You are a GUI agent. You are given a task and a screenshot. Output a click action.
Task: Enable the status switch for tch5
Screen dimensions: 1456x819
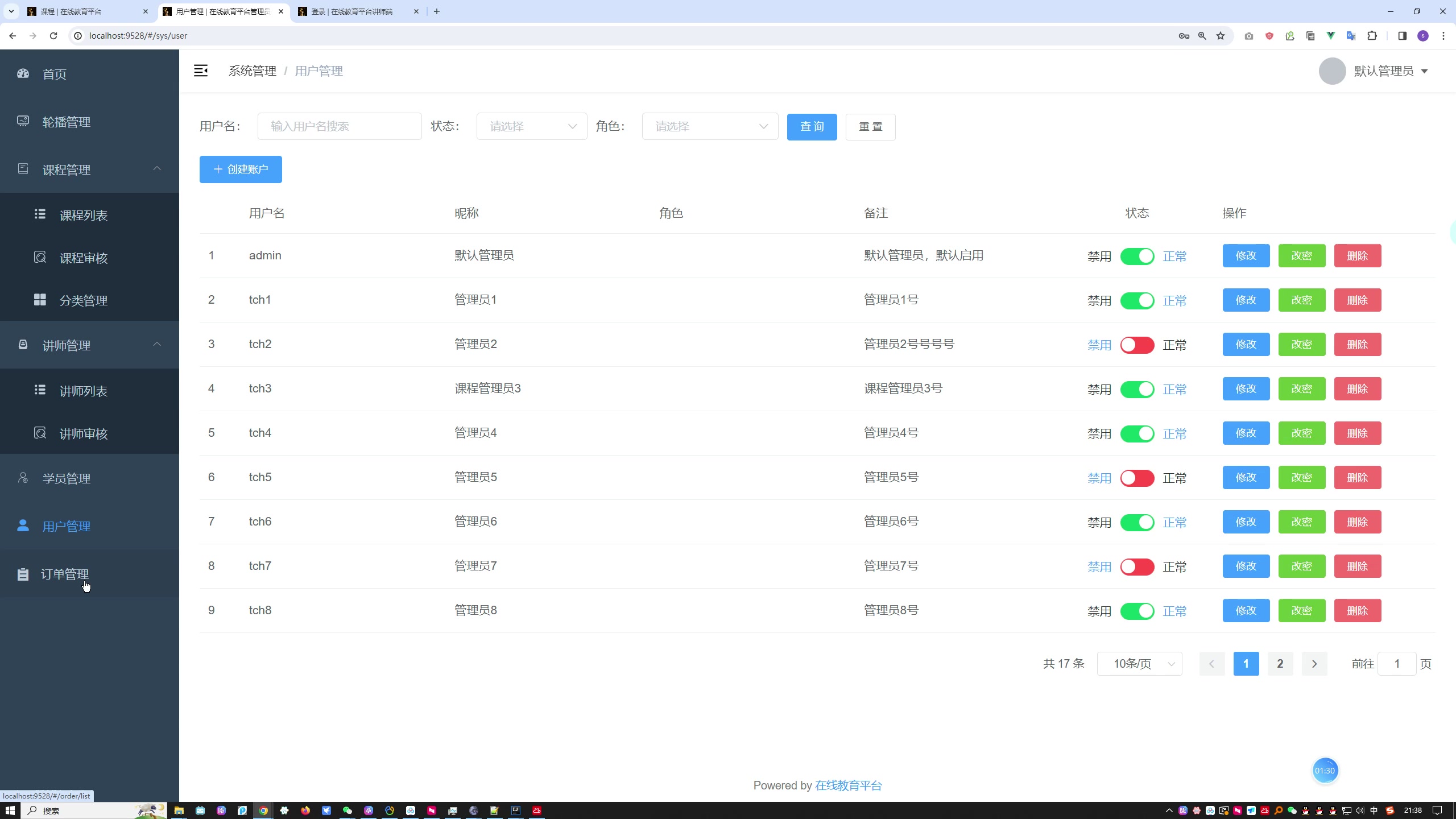[1137, 478]
